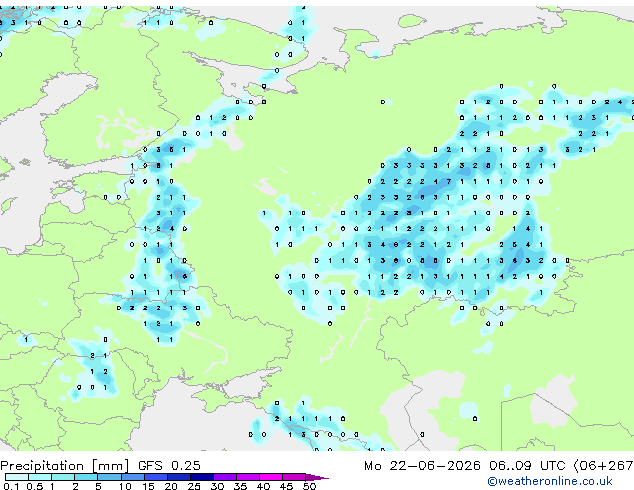Viewport: 634px width, 490px height.
Task: Click the 35–40 mm legend color box
Action: (x=248, y=477)
